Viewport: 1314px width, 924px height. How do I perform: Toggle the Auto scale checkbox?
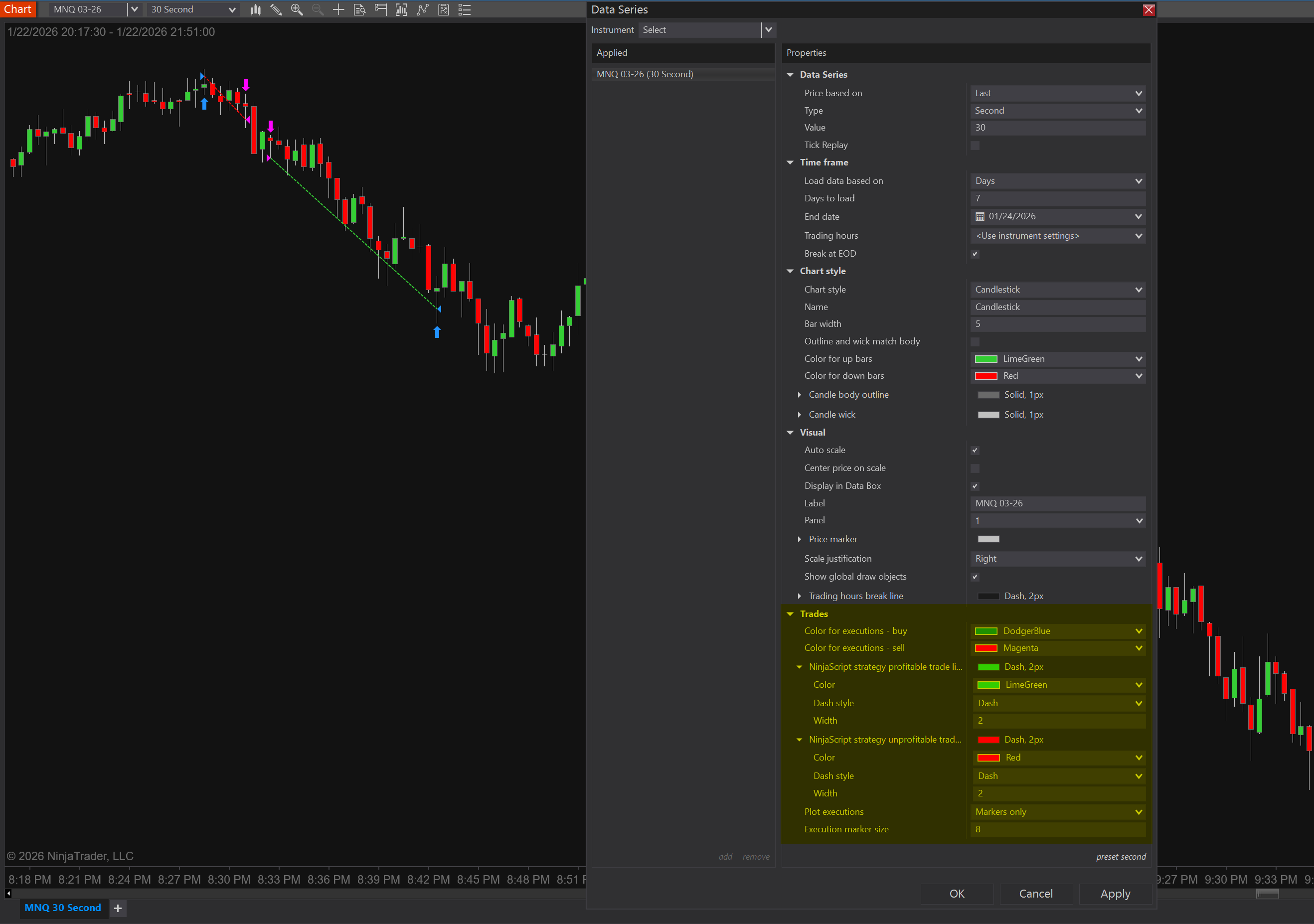(x=975, y=450)
